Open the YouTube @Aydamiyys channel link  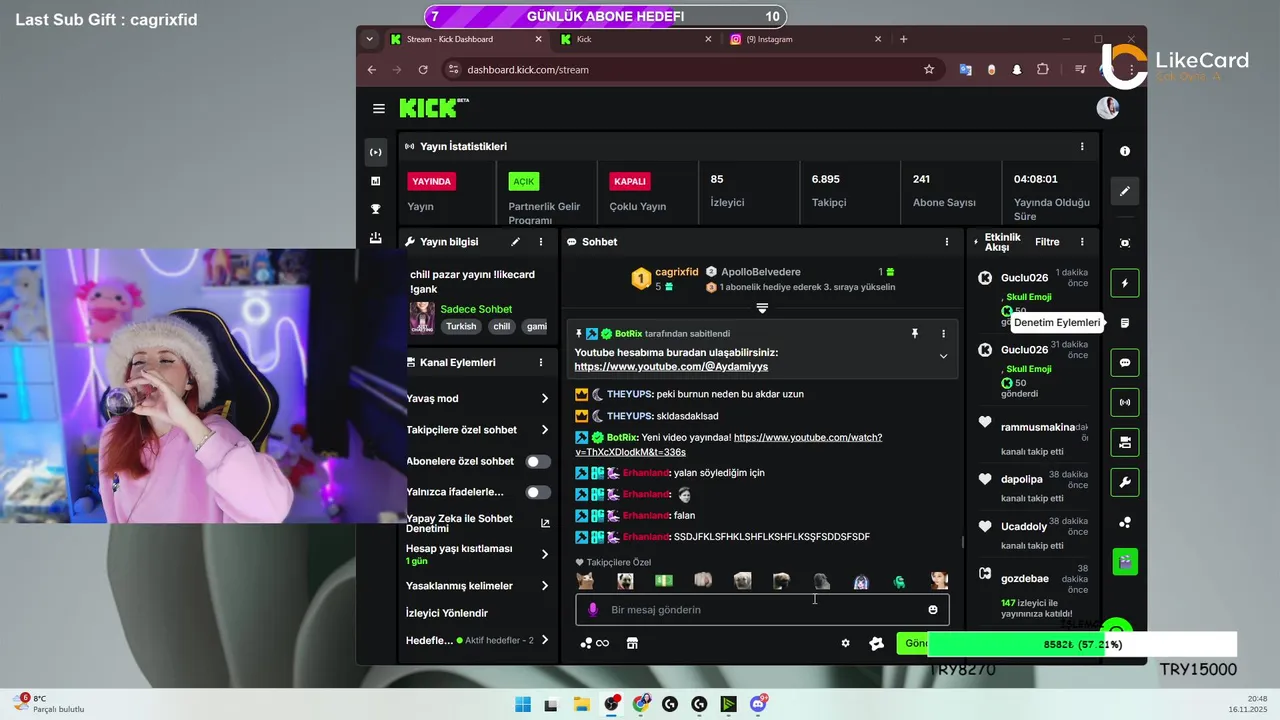[671, 367]
